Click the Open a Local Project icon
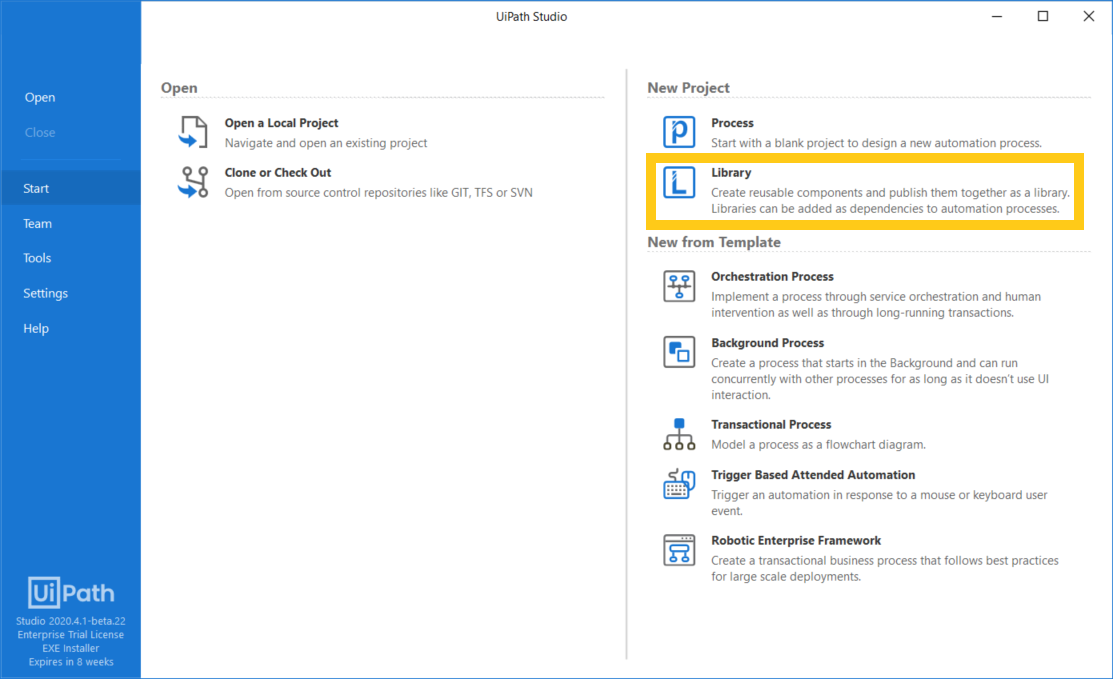This screenshot has height=679, width=1113. tap(193, 132)
